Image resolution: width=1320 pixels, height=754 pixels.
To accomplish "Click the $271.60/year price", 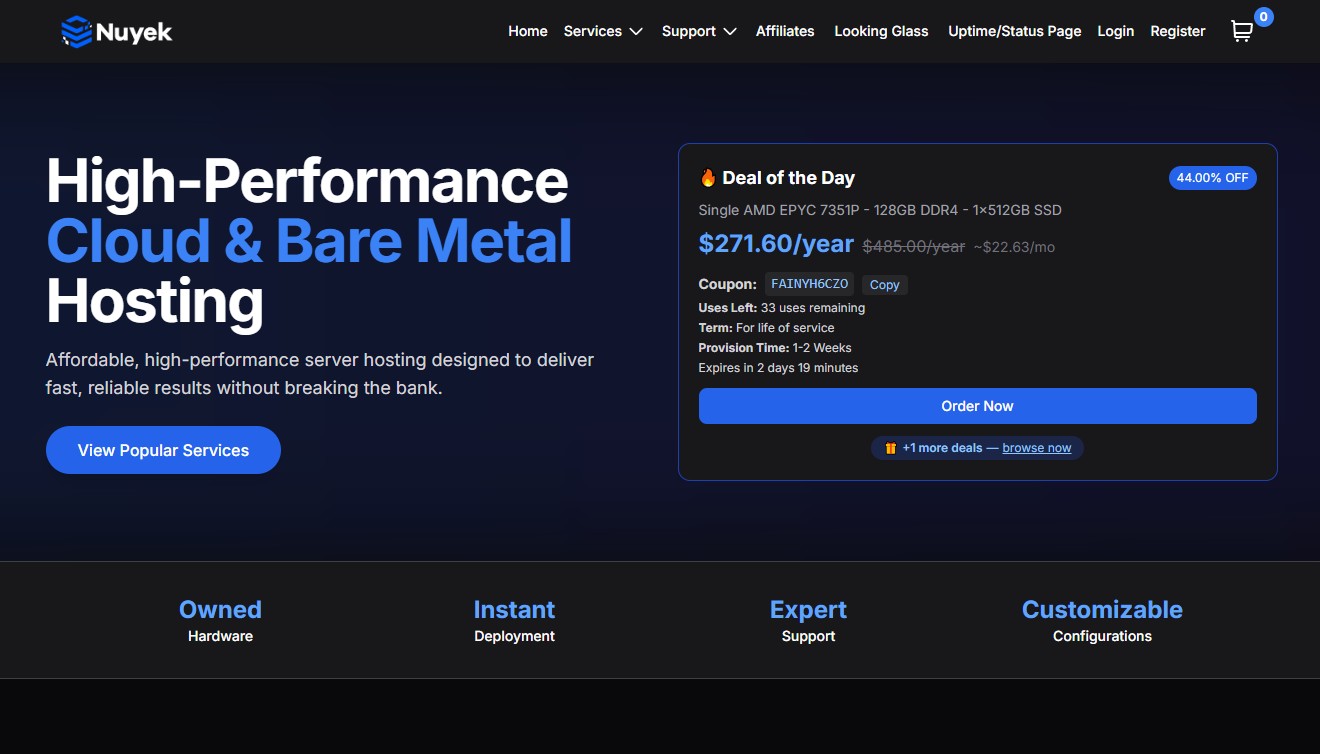I will click(776, 244).
